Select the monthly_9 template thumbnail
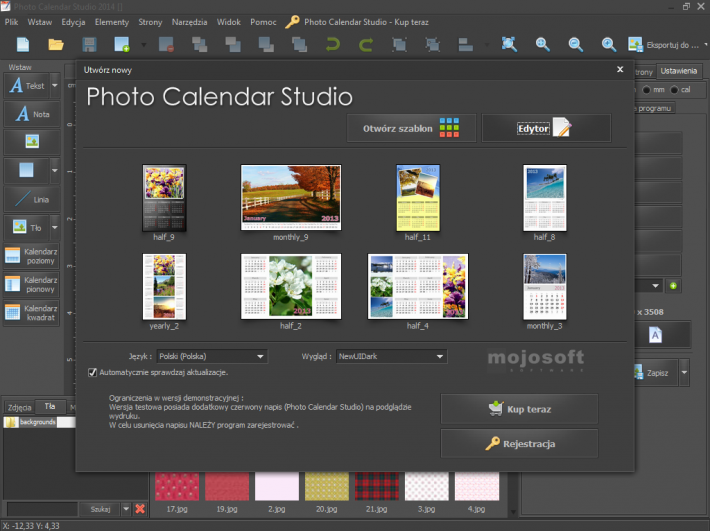Screen dimensions: 710x531 [291, 198]
